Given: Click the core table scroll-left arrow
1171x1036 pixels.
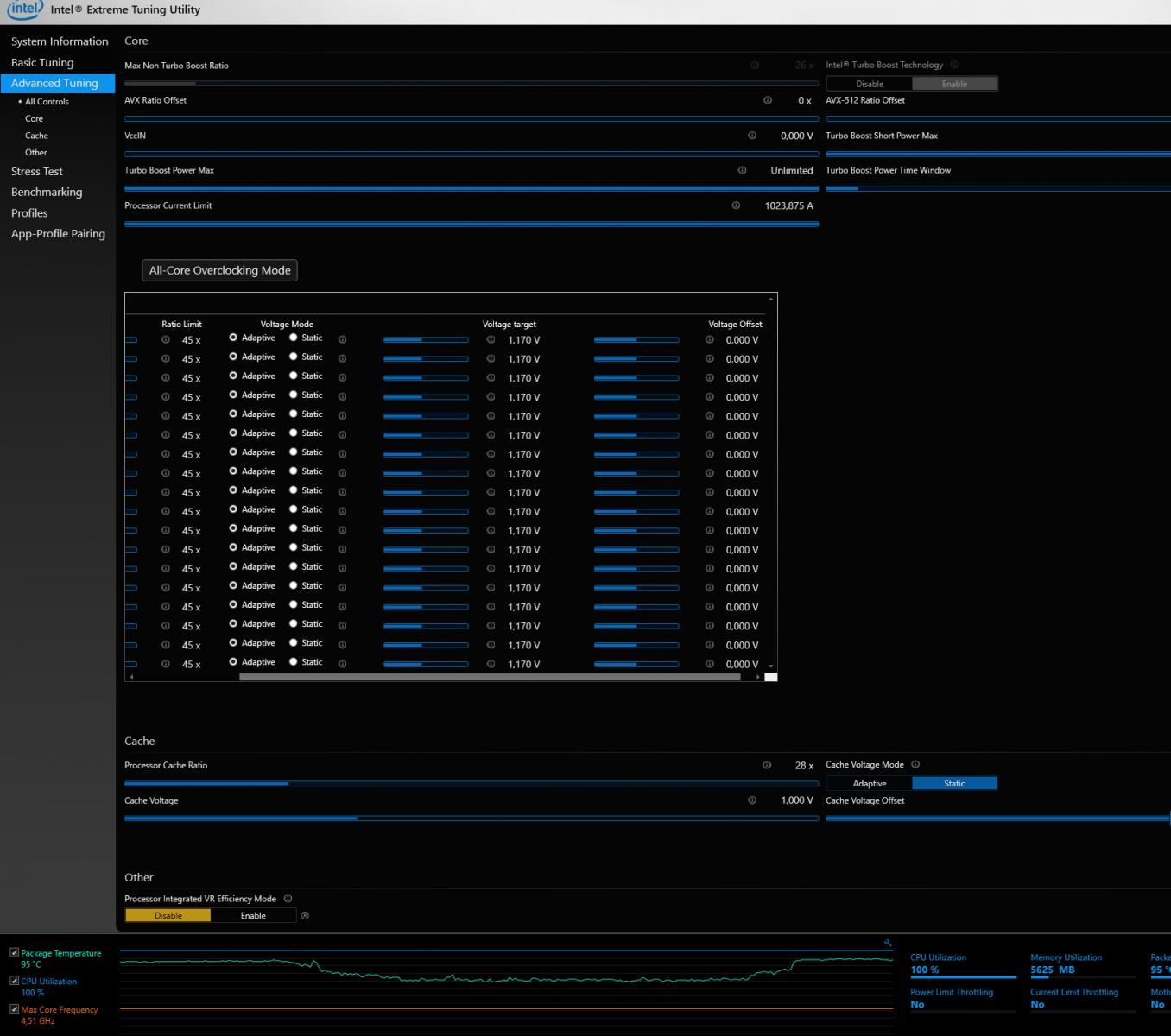Looking at the screenshot, I should point(131,677).
